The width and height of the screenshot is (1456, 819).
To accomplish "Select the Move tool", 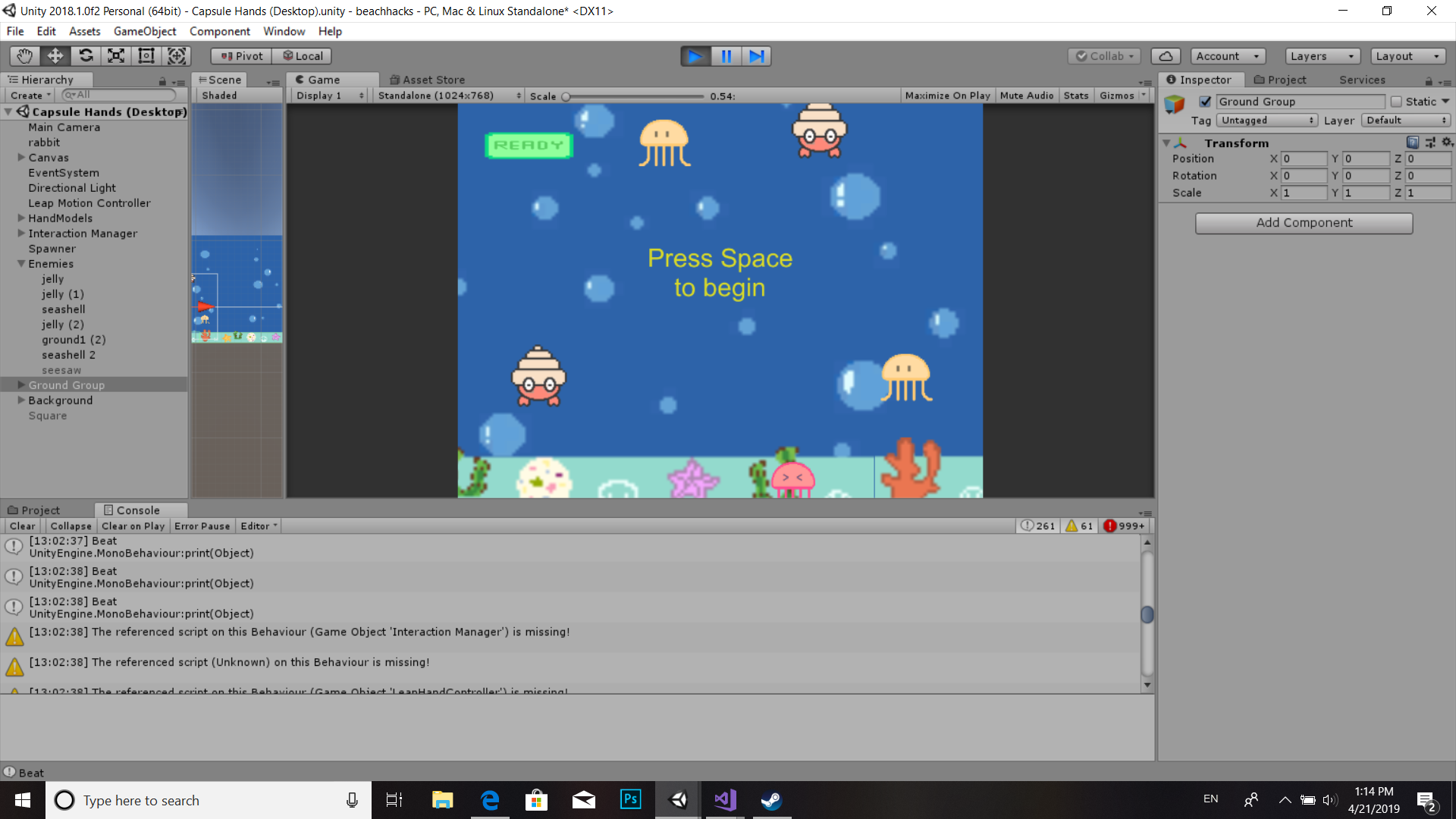I will click(55, 56).
